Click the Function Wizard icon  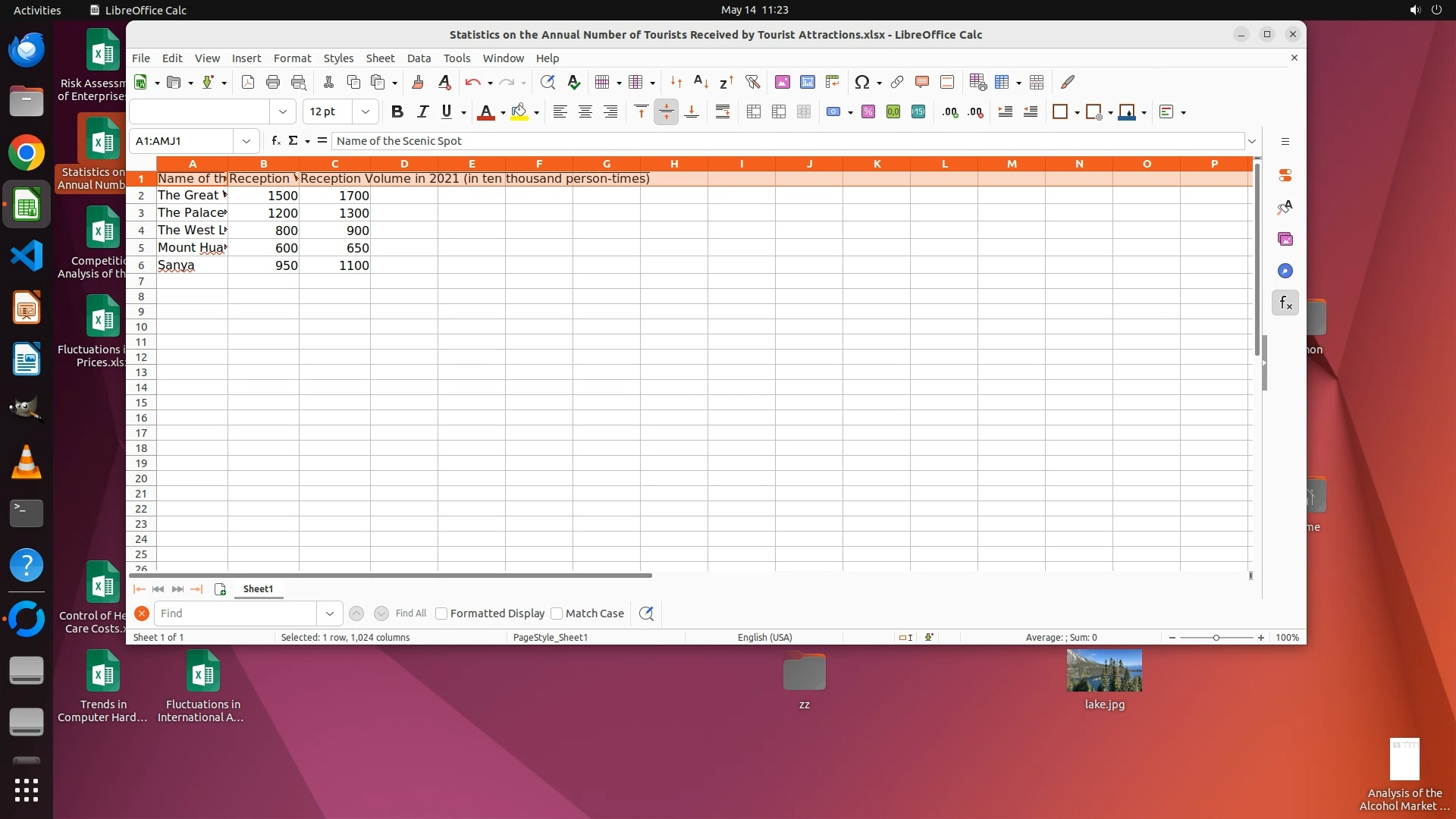click(x=276, y=141)
